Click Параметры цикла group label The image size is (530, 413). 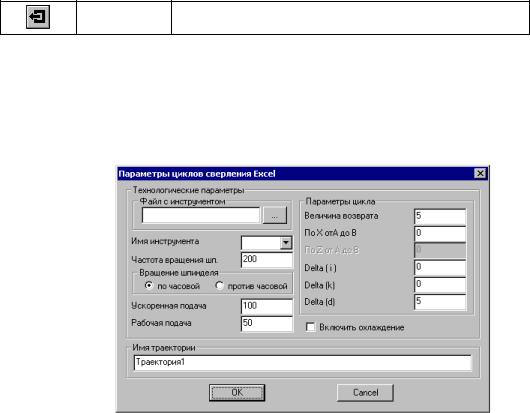pyautogui.click(x=340, y=201)
